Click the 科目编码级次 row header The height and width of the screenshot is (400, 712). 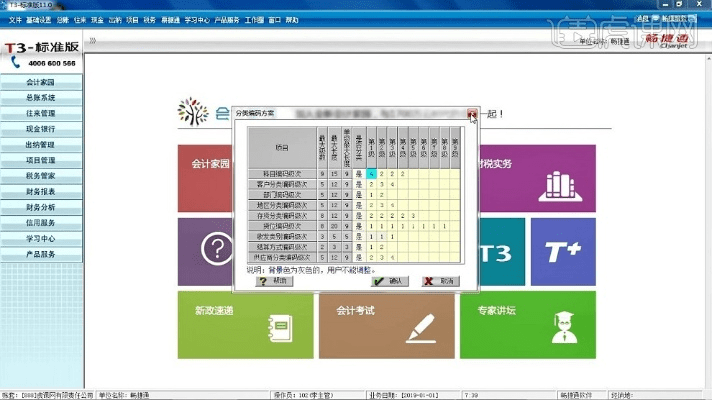coord(282,174)
